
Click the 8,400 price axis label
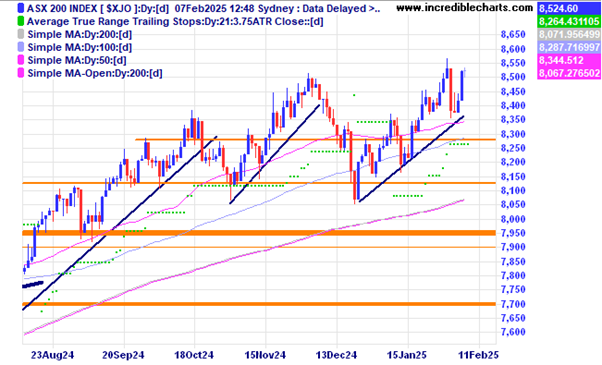point(513,106)
